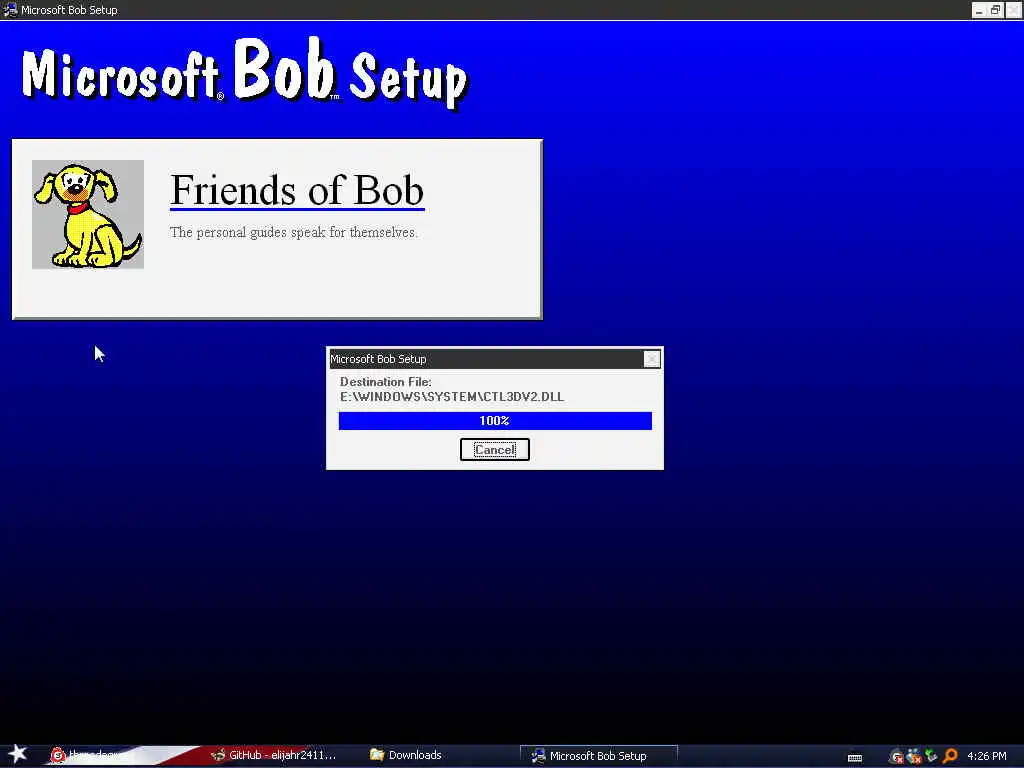Click the progress dialog's Microsoft Bob Setup title bar

487,359
